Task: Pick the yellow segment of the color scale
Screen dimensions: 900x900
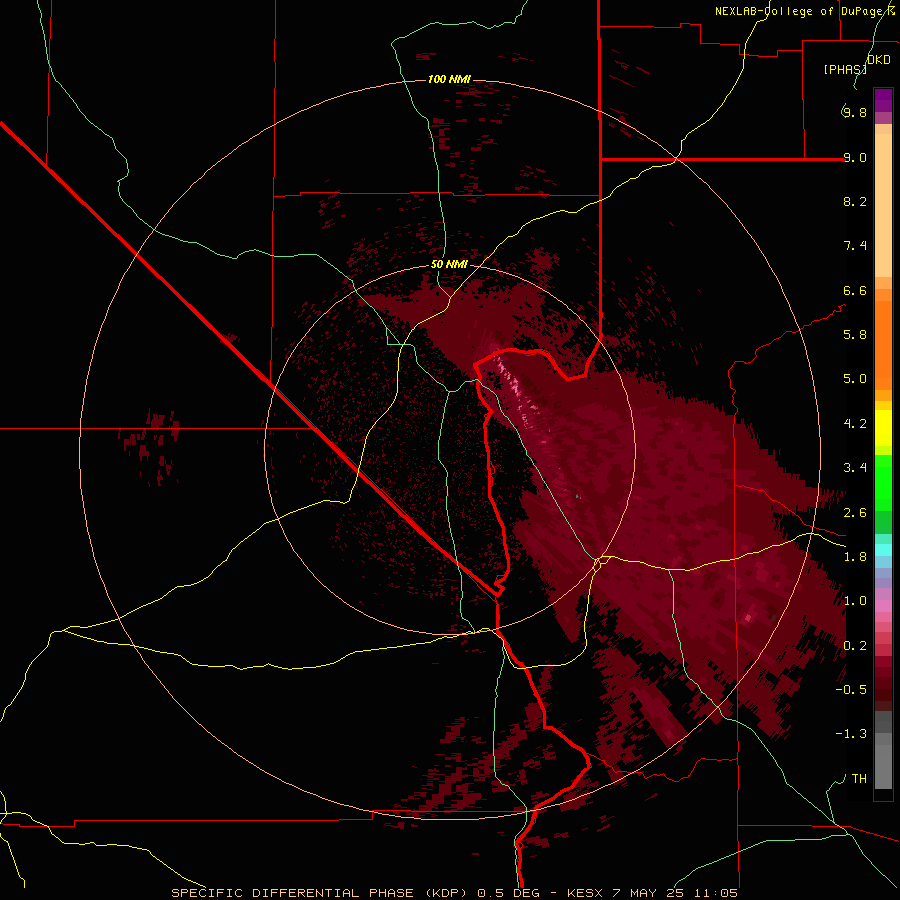Action: (x=883, y=428)
